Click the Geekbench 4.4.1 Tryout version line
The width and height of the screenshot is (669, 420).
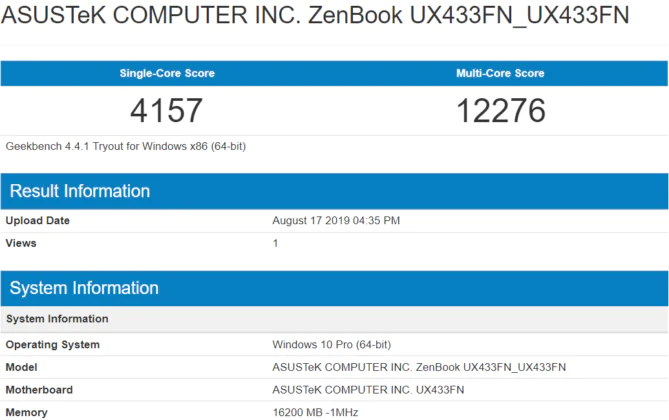(x=125, y=146)
